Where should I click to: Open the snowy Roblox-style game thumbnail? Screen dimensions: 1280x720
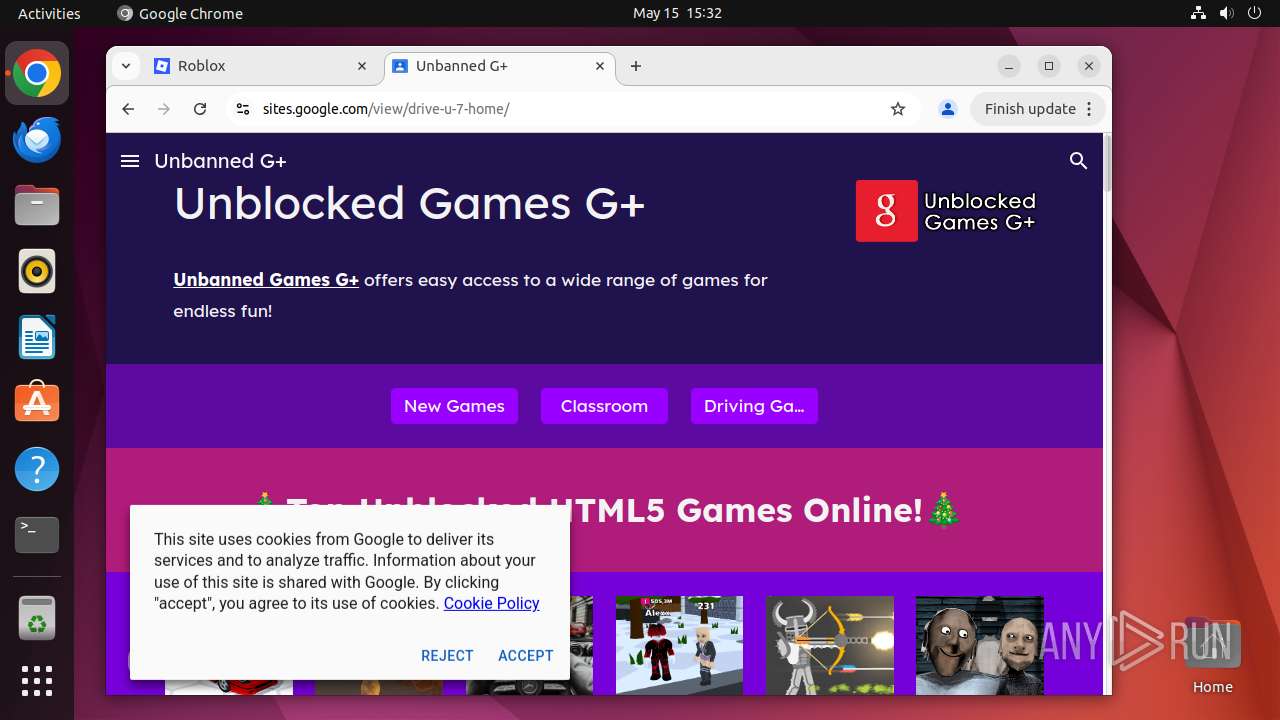679,645
